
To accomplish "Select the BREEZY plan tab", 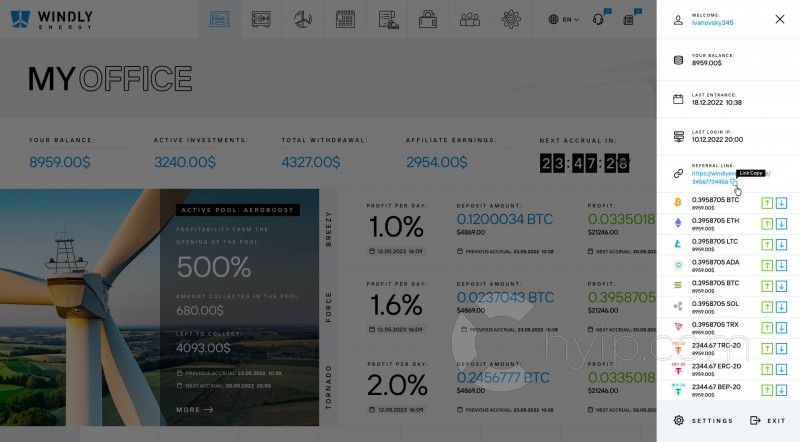I will coord(328,229).
